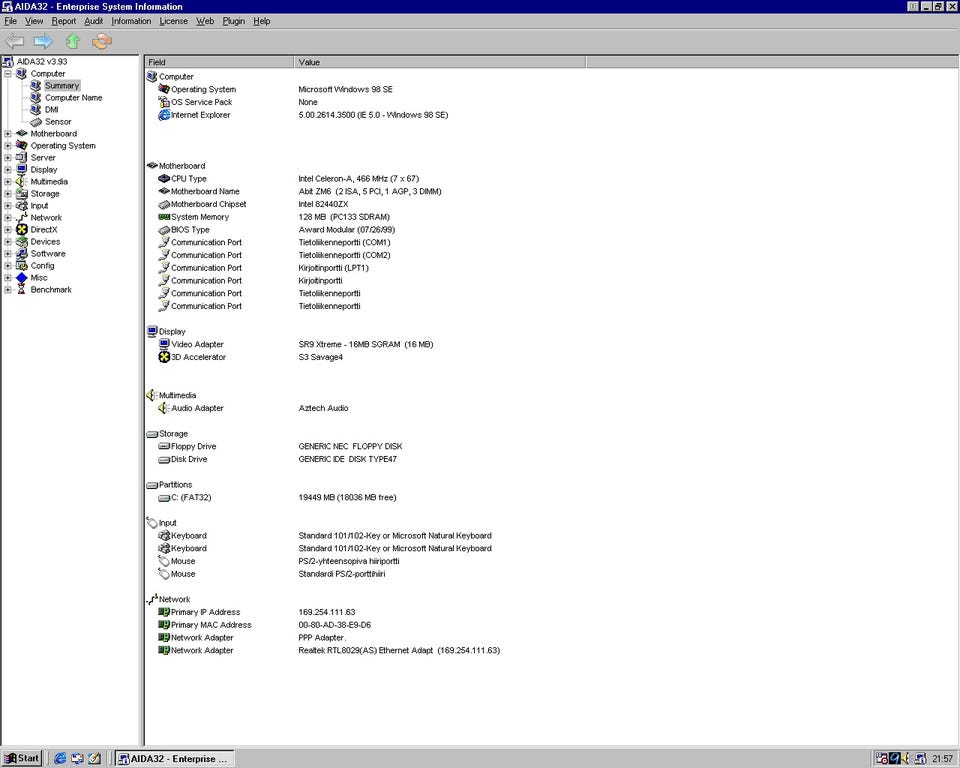
Task: Click the Config icon in the tree
Action: [21, 266]
